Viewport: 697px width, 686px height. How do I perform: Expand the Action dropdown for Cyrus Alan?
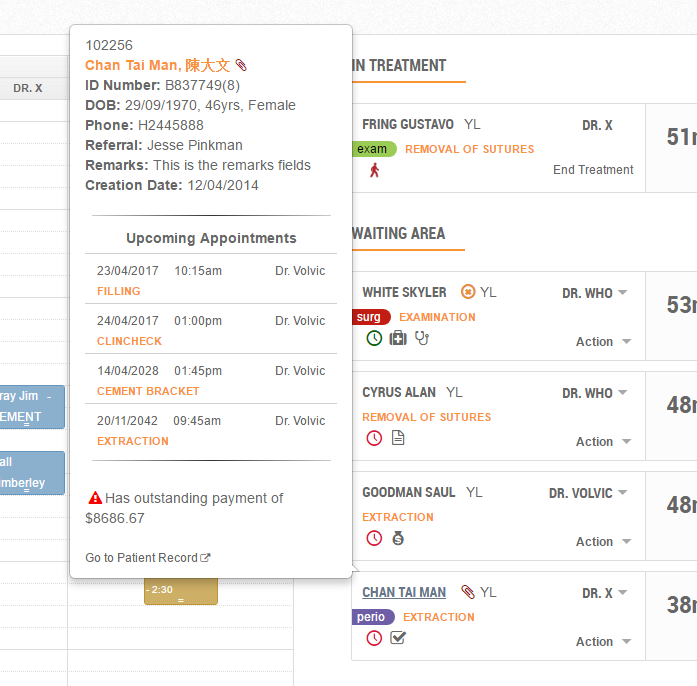point(603,442)
